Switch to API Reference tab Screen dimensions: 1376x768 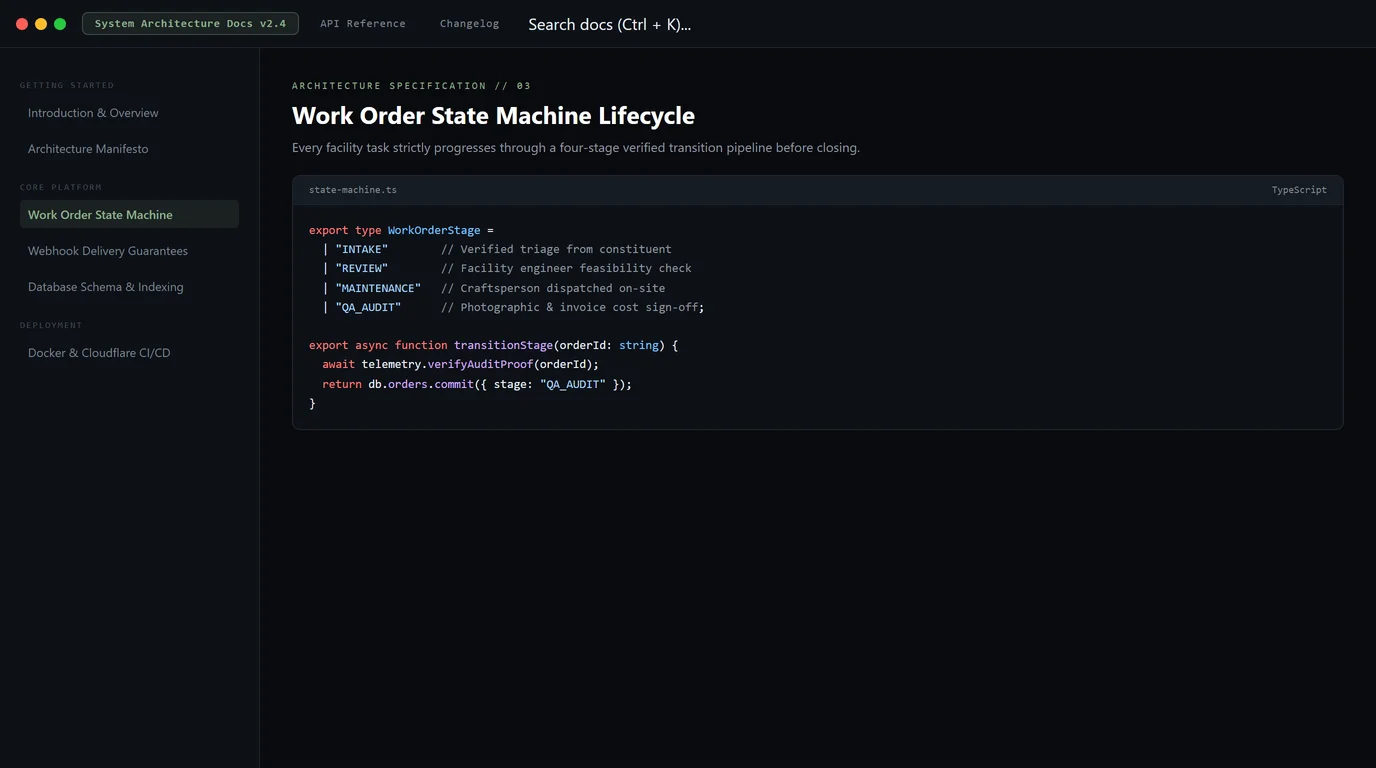click(x=363, y=23)
